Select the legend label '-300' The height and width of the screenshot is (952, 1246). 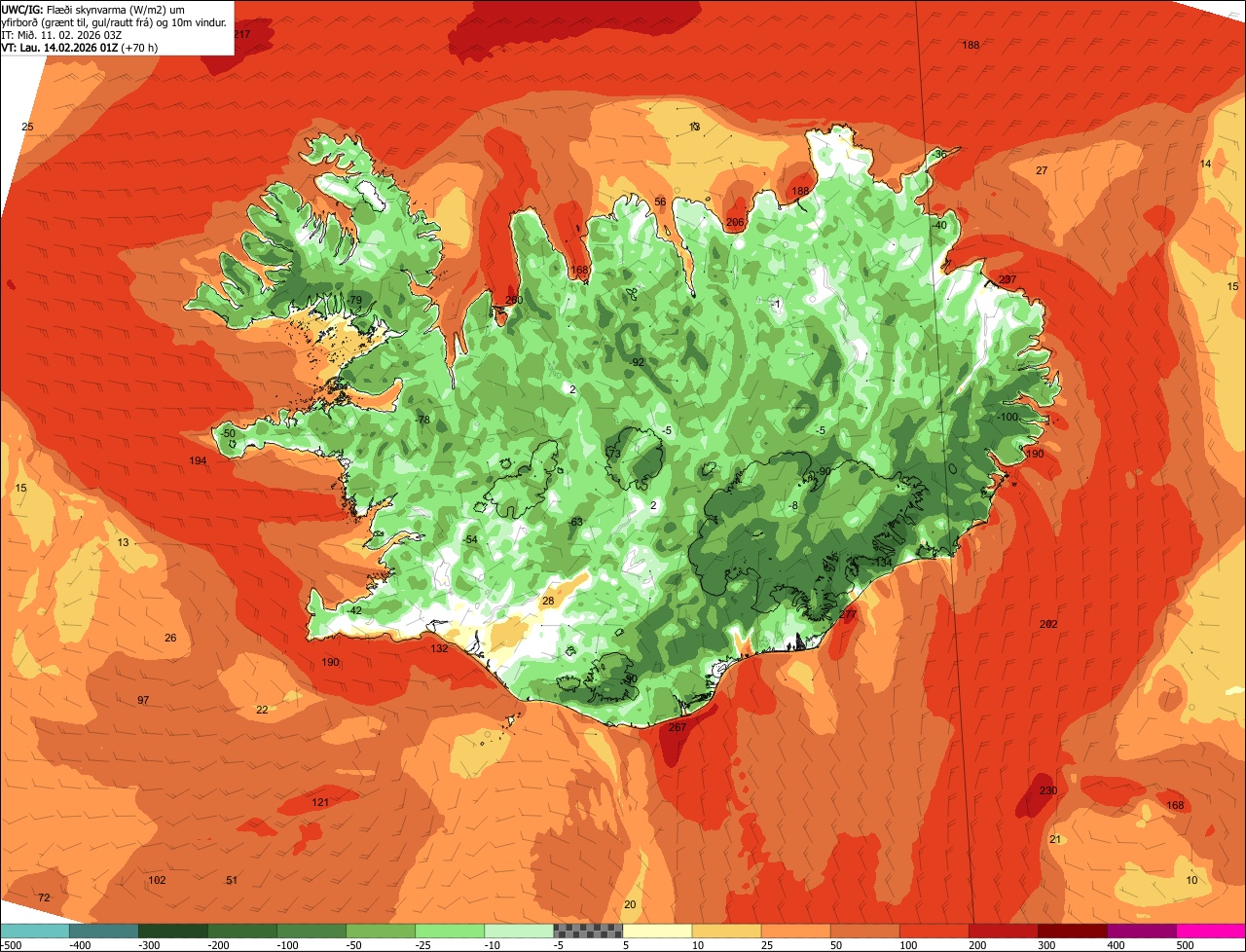tap(148, 945)
